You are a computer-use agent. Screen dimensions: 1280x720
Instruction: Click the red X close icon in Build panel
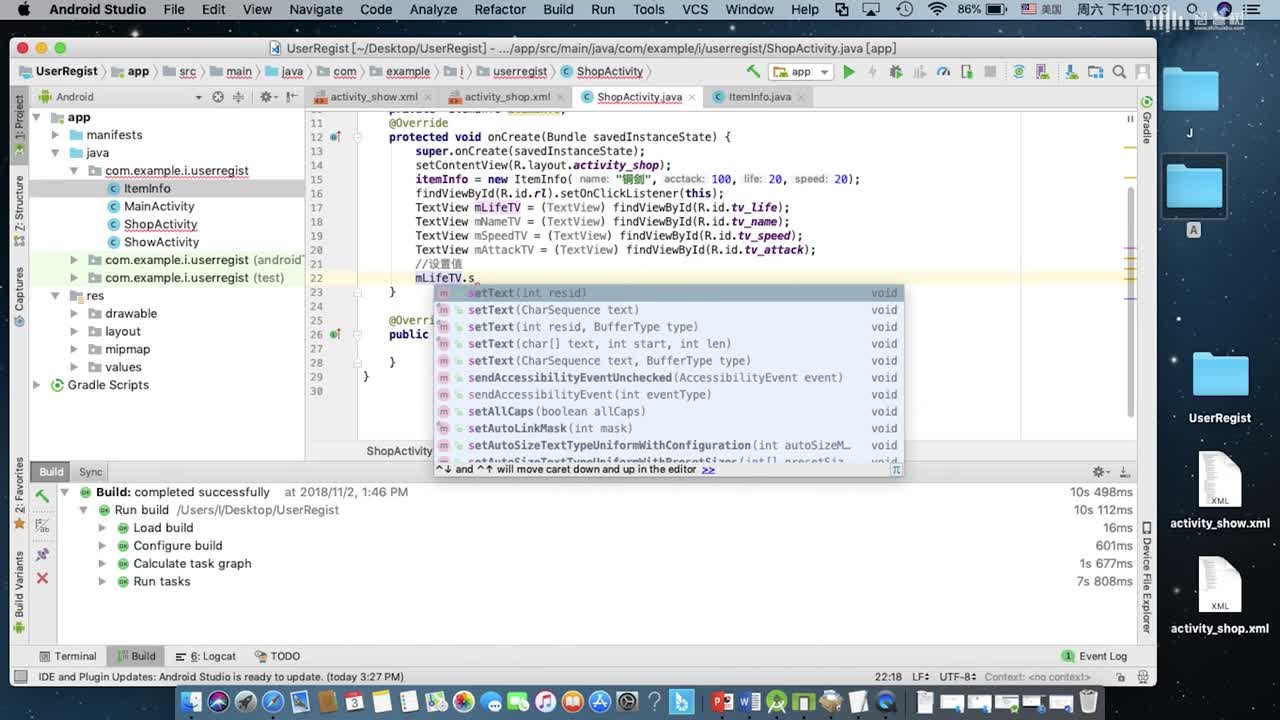tap(42, 578)
